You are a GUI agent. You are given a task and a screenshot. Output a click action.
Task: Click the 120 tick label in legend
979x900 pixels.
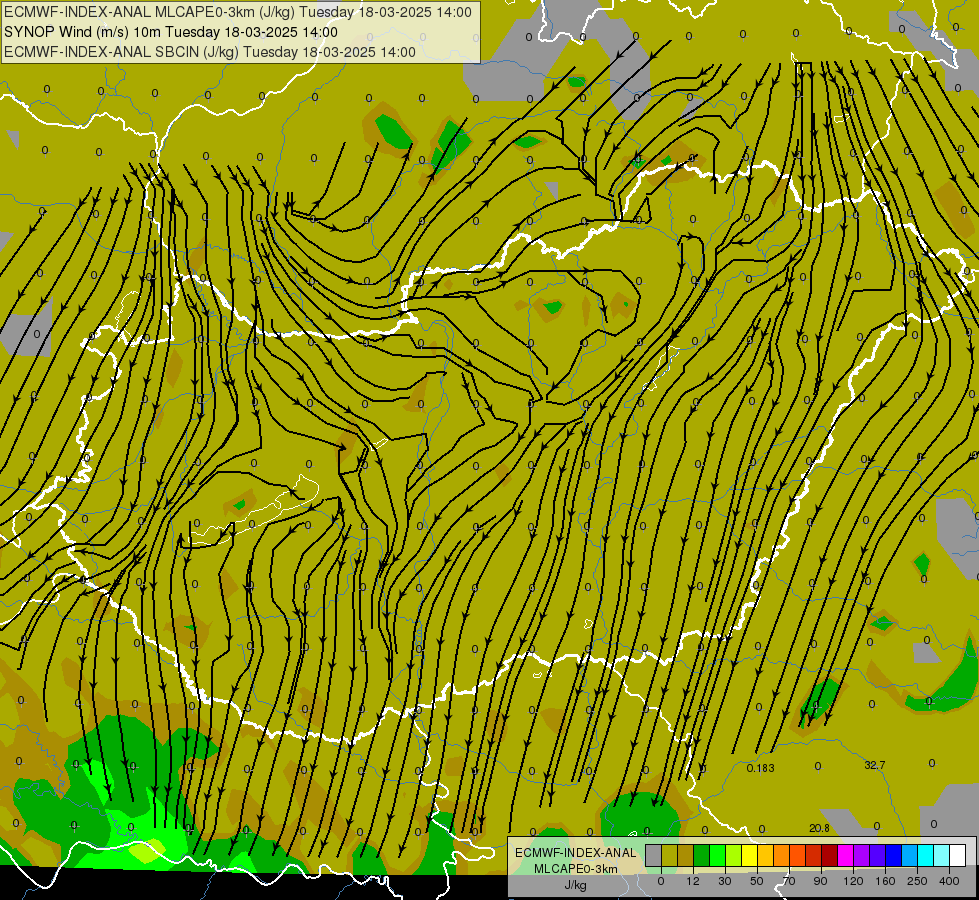(853, 882)
